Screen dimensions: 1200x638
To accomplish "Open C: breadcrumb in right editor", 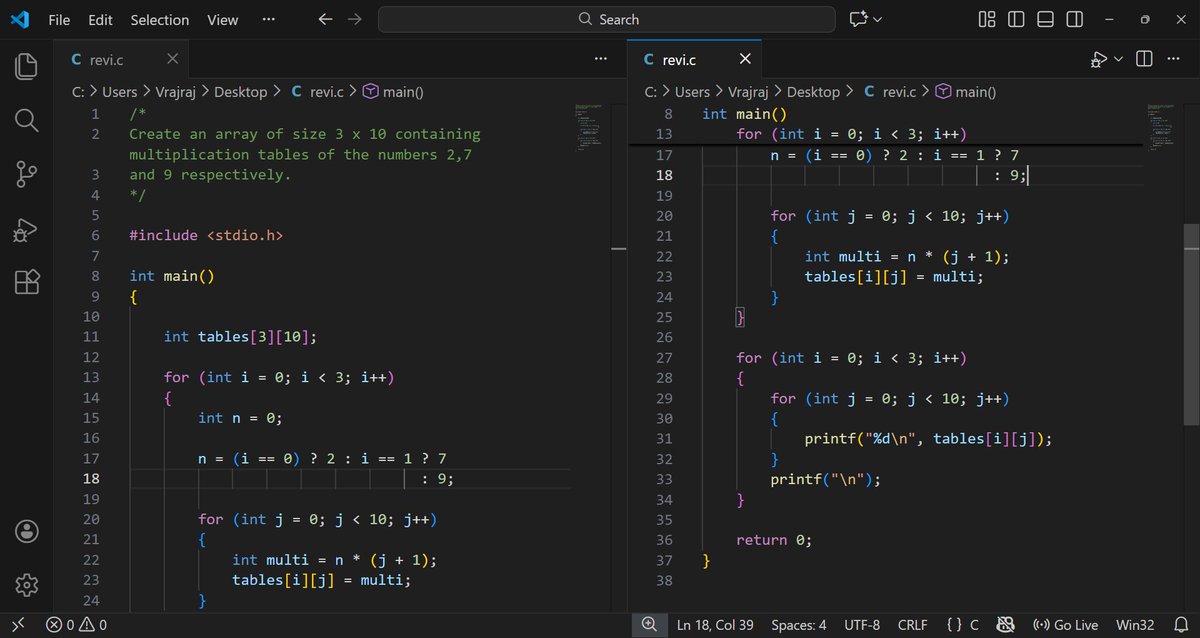I will 651,92.
